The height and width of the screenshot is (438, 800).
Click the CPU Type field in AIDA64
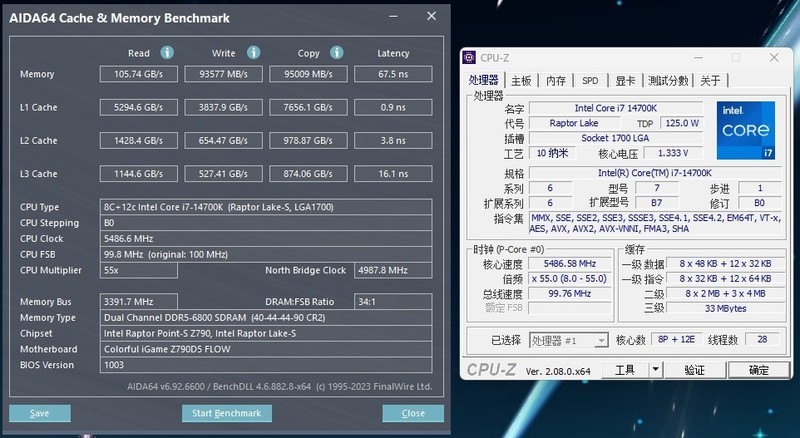[x=266, y=207]
